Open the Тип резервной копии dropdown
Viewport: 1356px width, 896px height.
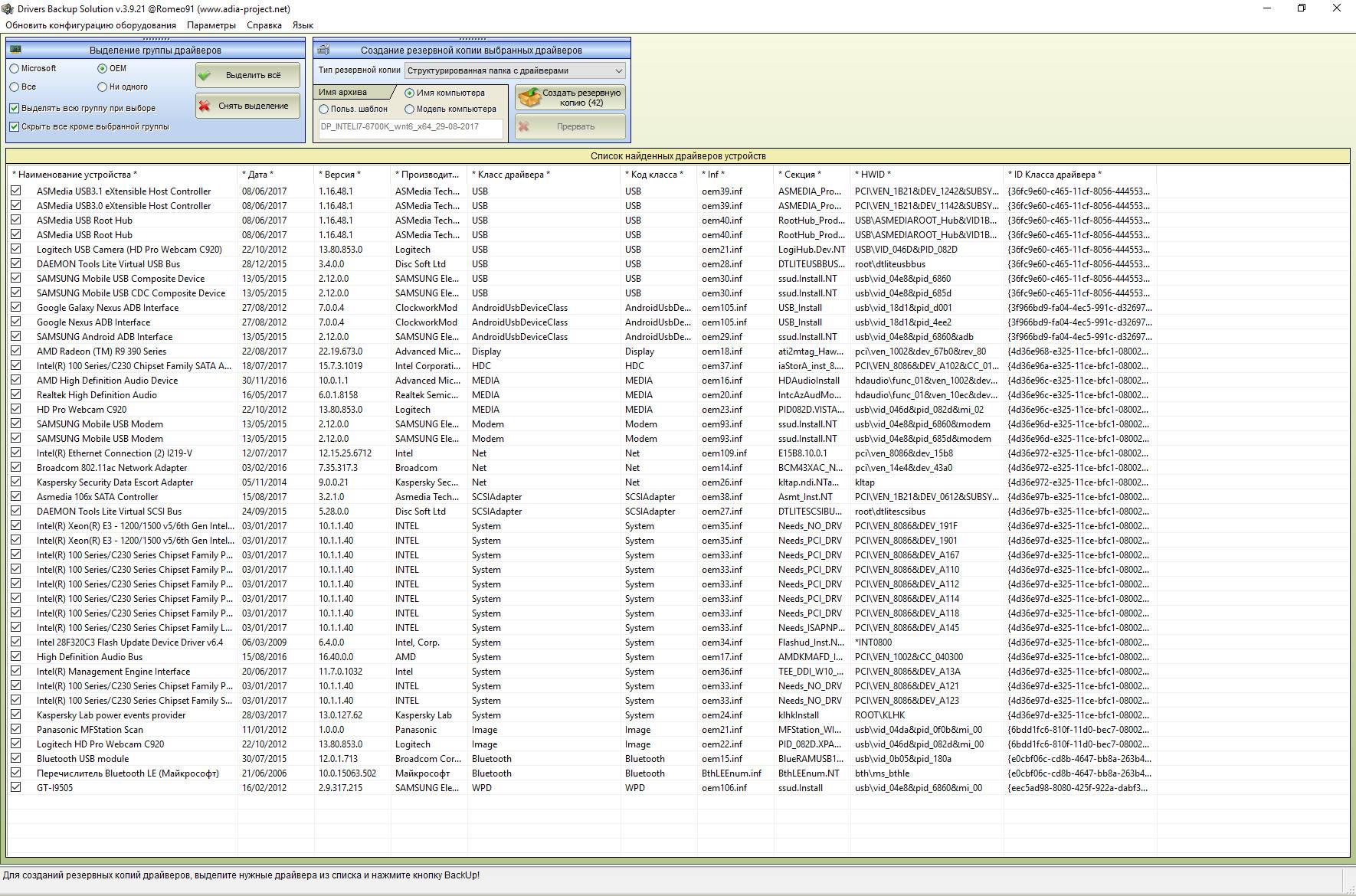pos(515,70)
